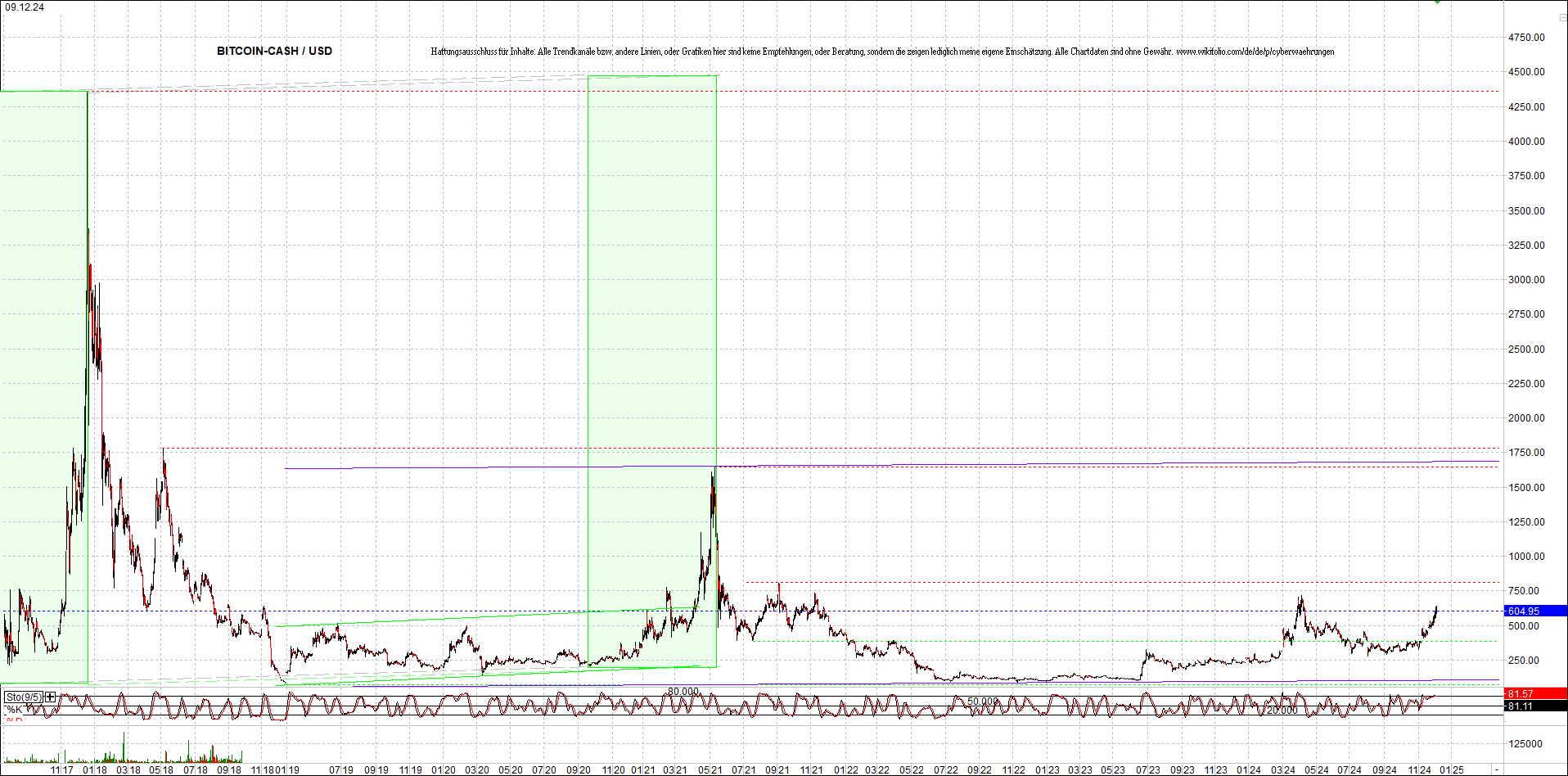Viewport: 1568px width, 776px height.
Task: Click the 01 22 date on the time axis
Action: click(x=846, y=770)
